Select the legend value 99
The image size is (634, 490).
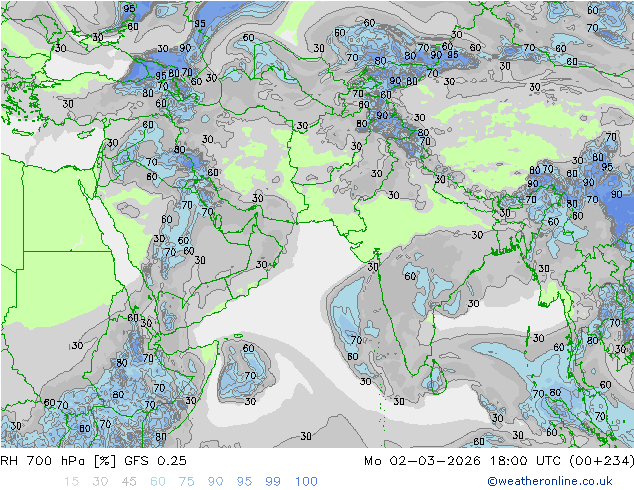tap(273, 481)
